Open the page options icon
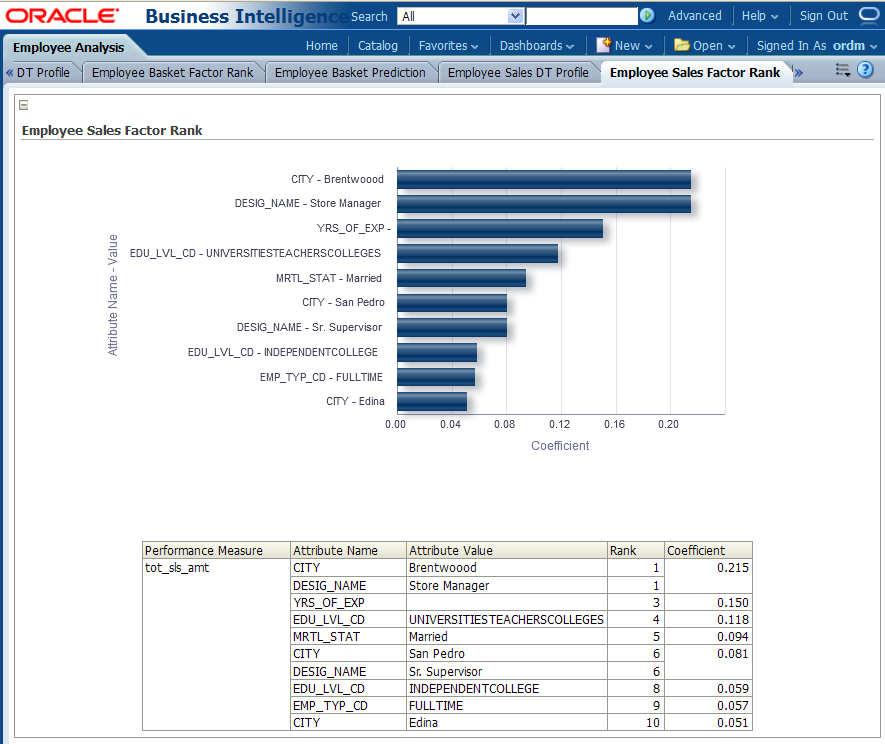This screenshot has height=744, width=885. [842, 71]
